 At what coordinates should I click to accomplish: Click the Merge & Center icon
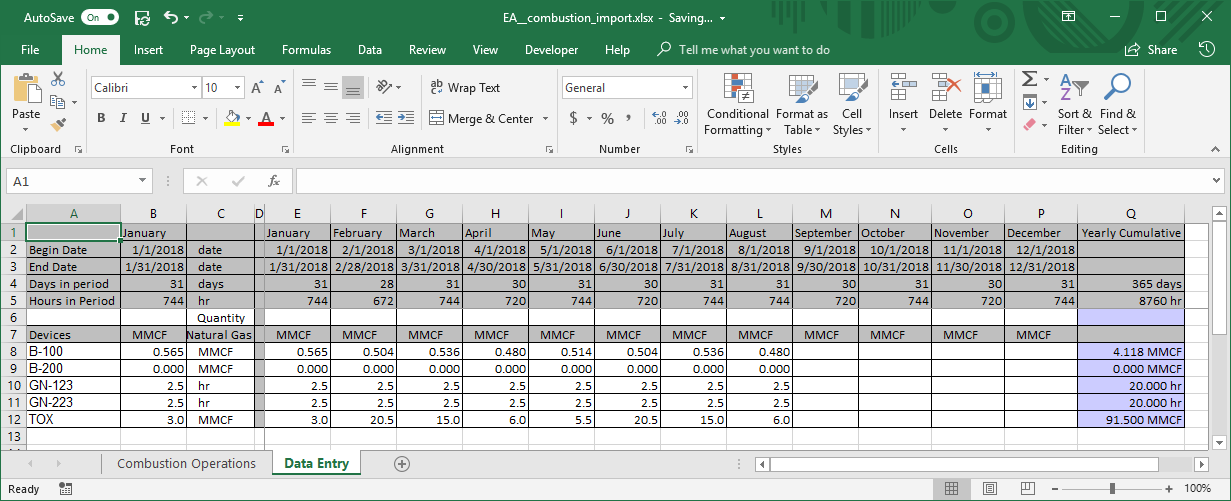coord(437,118)
